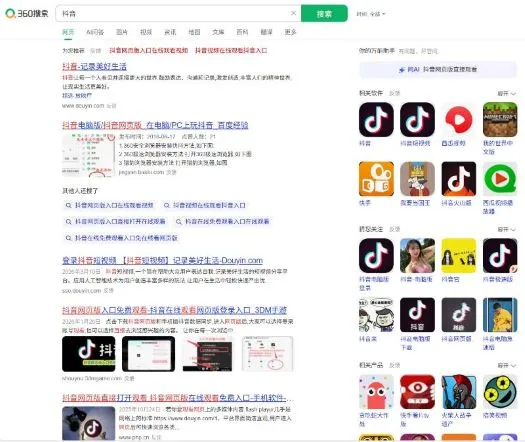Click the red suggestion 抖音视频在线观看抖音入口
The image size is (525, 442).
(x=231, y=51)
